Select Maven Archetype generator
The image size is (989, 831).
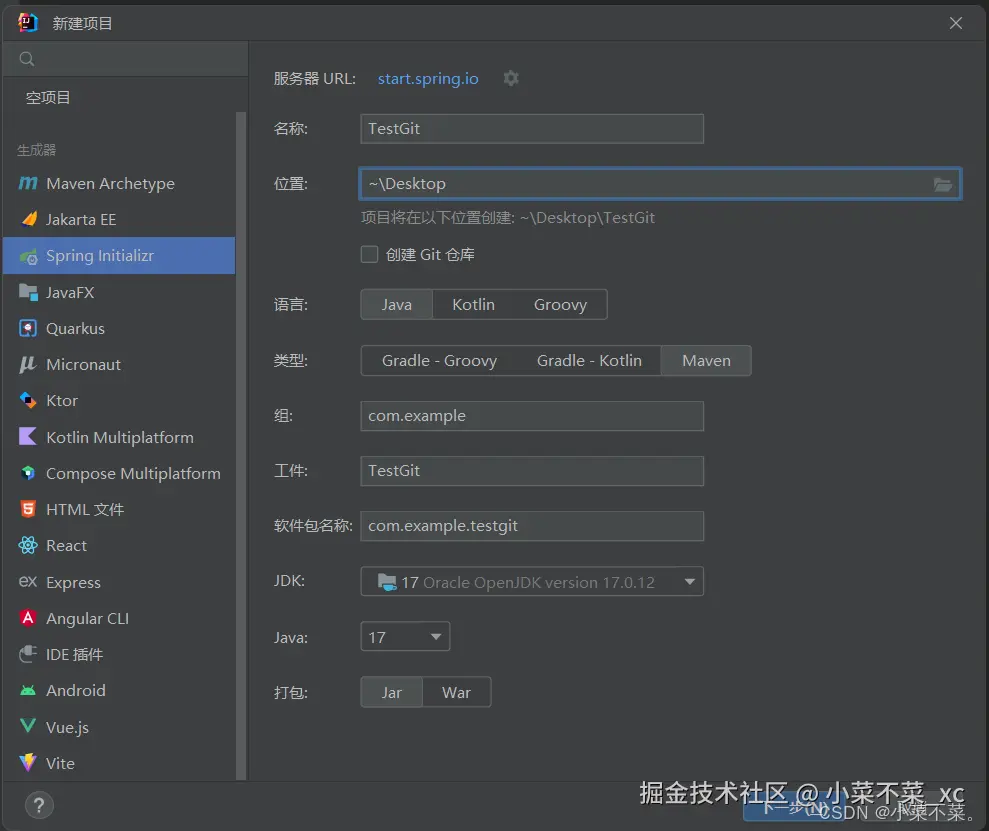pyautogui.click(x=119, y=183)
